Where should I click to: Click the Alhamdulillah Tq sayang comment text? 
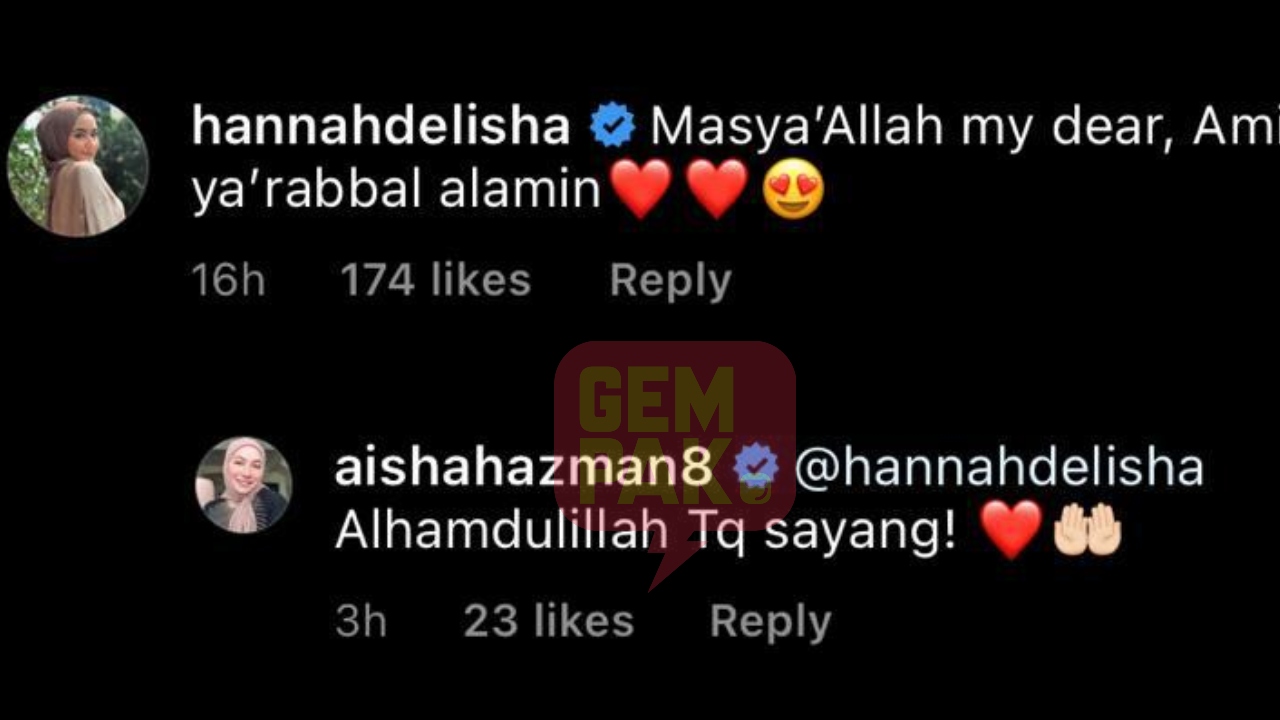tap(645, 533)
